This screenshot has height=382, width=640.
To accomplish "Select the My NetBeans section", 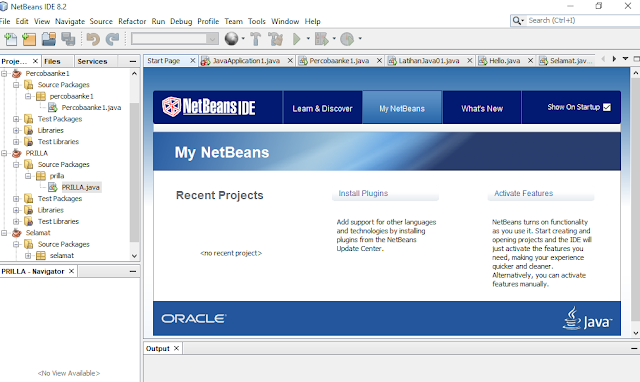I will pyautogui.click(x=402, y=109).
